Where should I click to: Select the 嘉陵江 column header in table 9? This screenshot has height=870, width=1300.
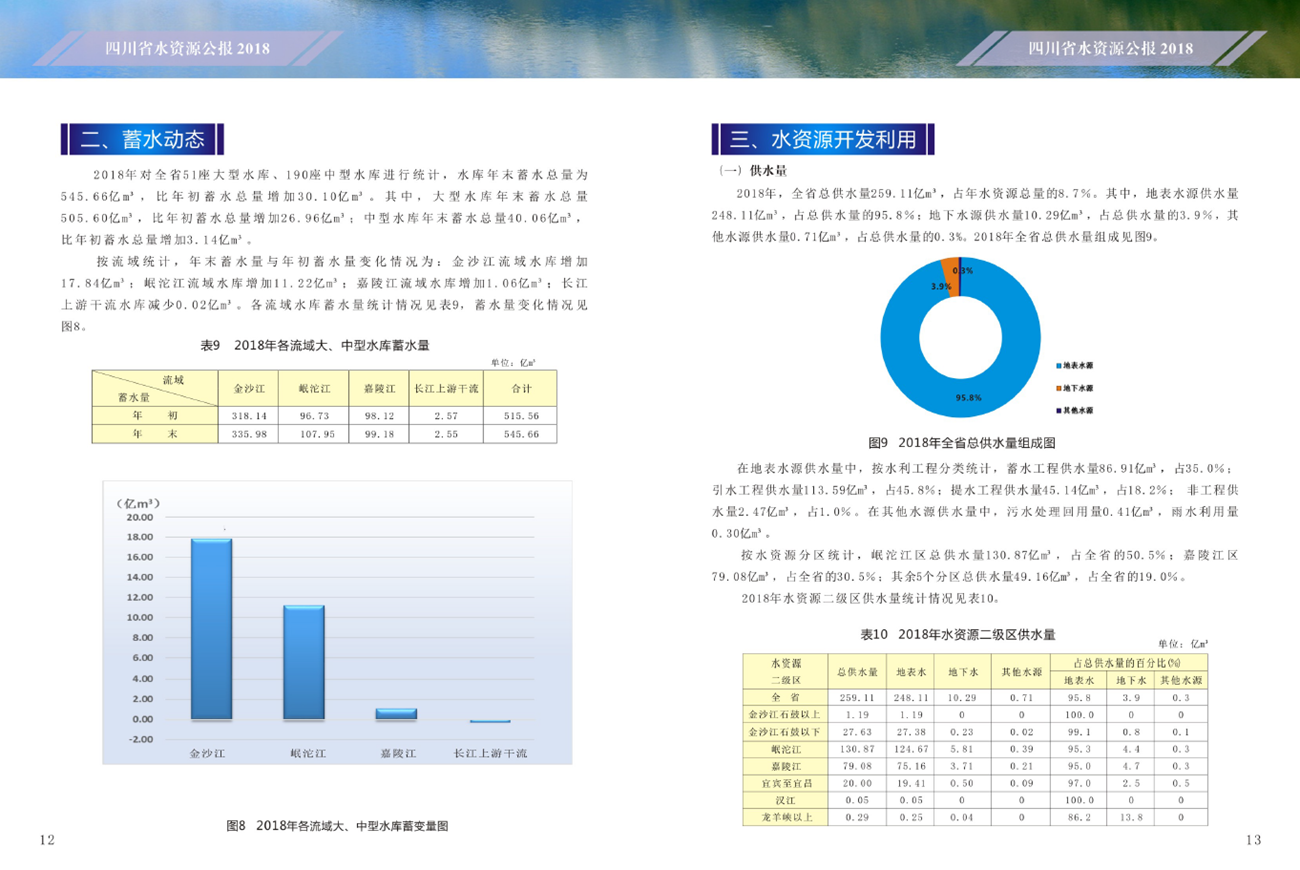(379, 388)
